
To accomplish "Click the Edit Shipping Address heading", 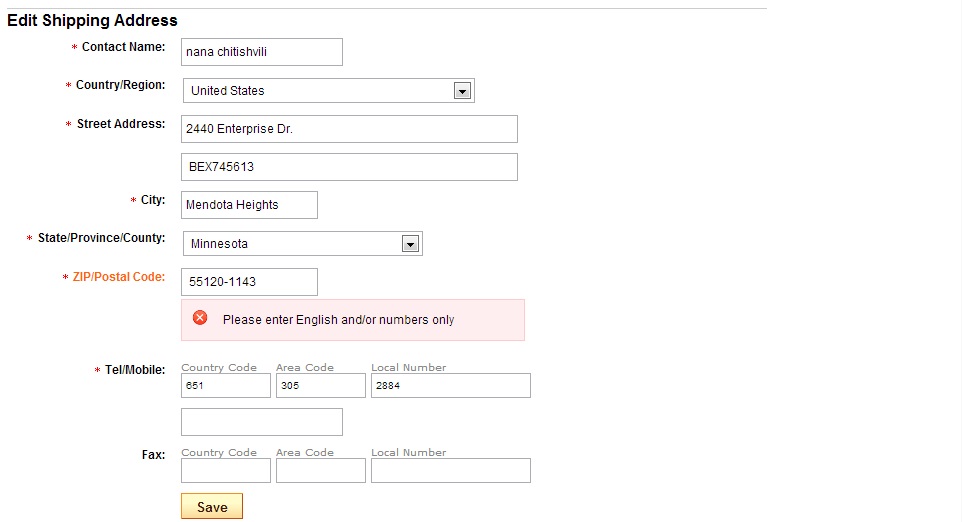I will point(92,20).
